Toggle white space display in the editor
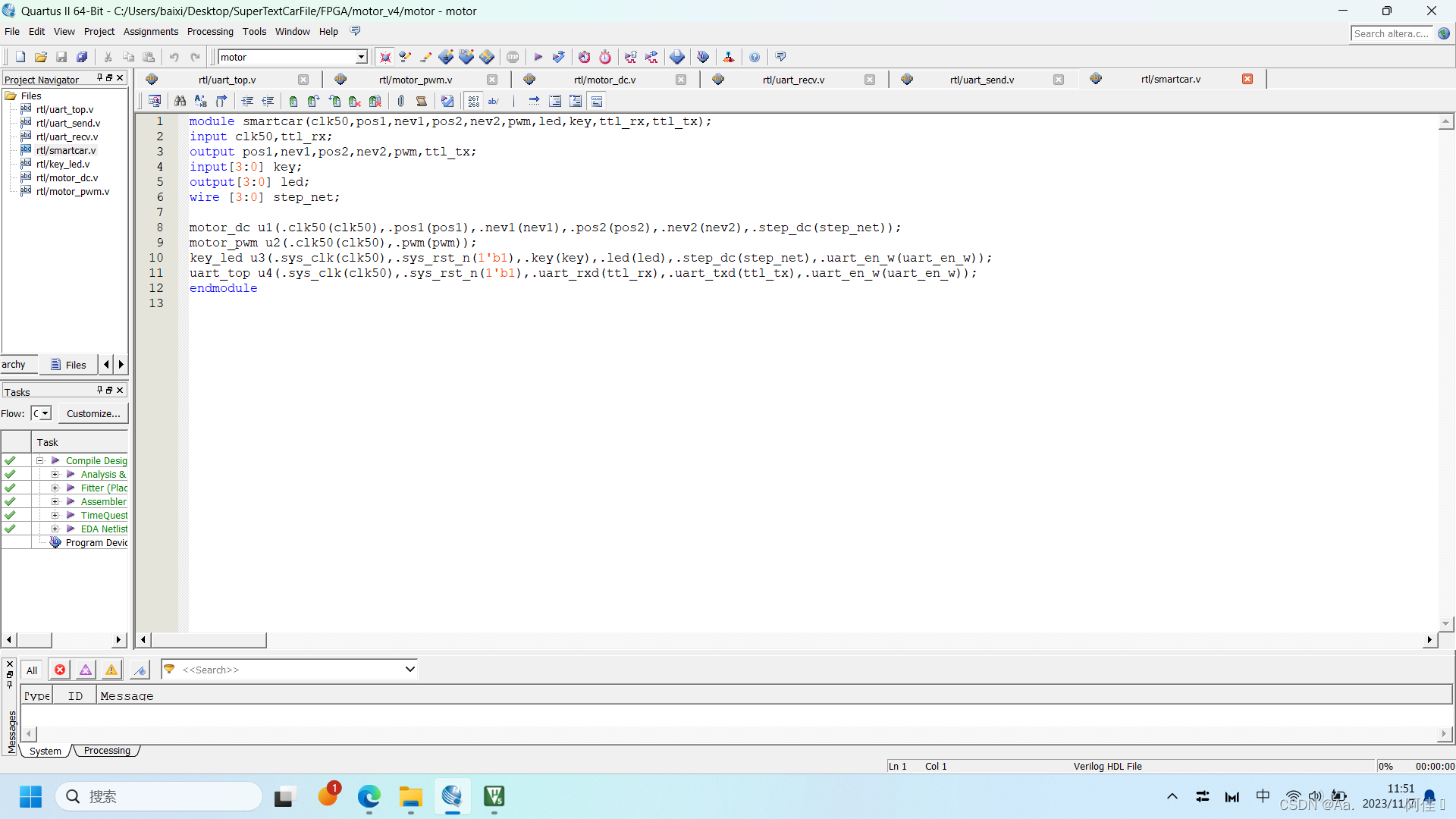This screenshot has height=819, width=1456. 494,101
